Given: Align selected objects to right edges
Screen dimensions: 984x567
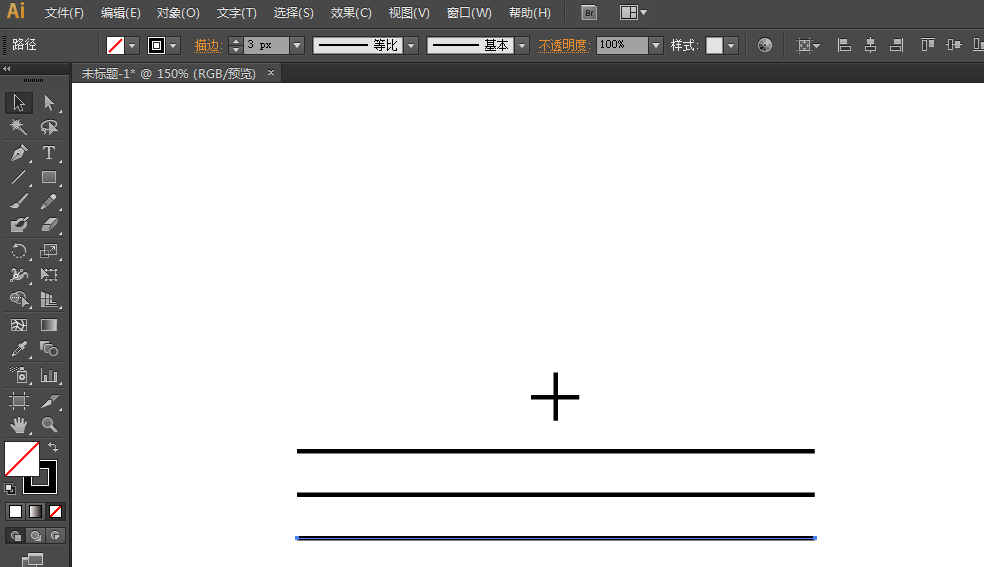Looking at the screenshot, I should click(897, 45).
